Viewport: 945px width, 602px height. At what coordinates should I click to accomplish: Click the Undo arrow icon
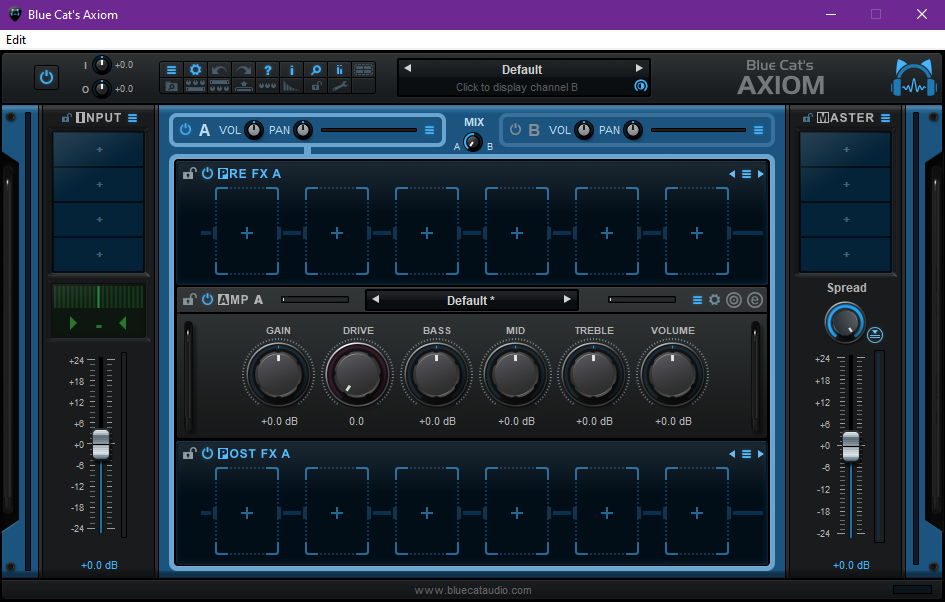(x=219, y=70)
